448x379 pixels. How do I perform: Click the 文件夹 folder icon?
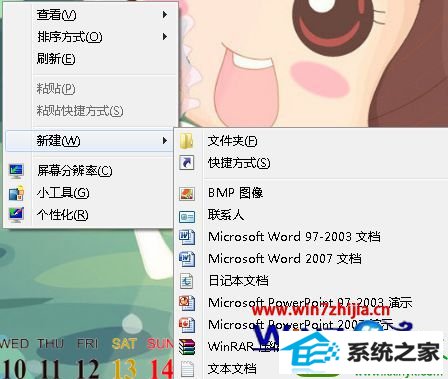point(187,141)
